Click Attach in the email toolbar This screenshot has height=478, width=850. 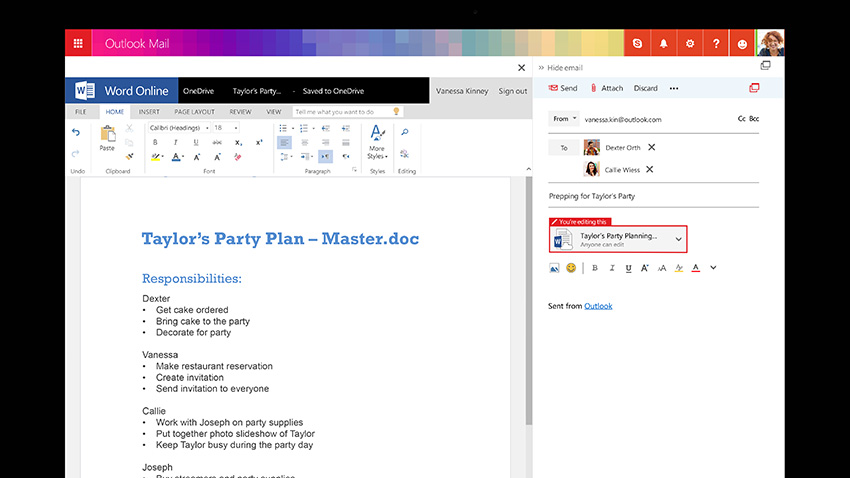tap(607, 88)
